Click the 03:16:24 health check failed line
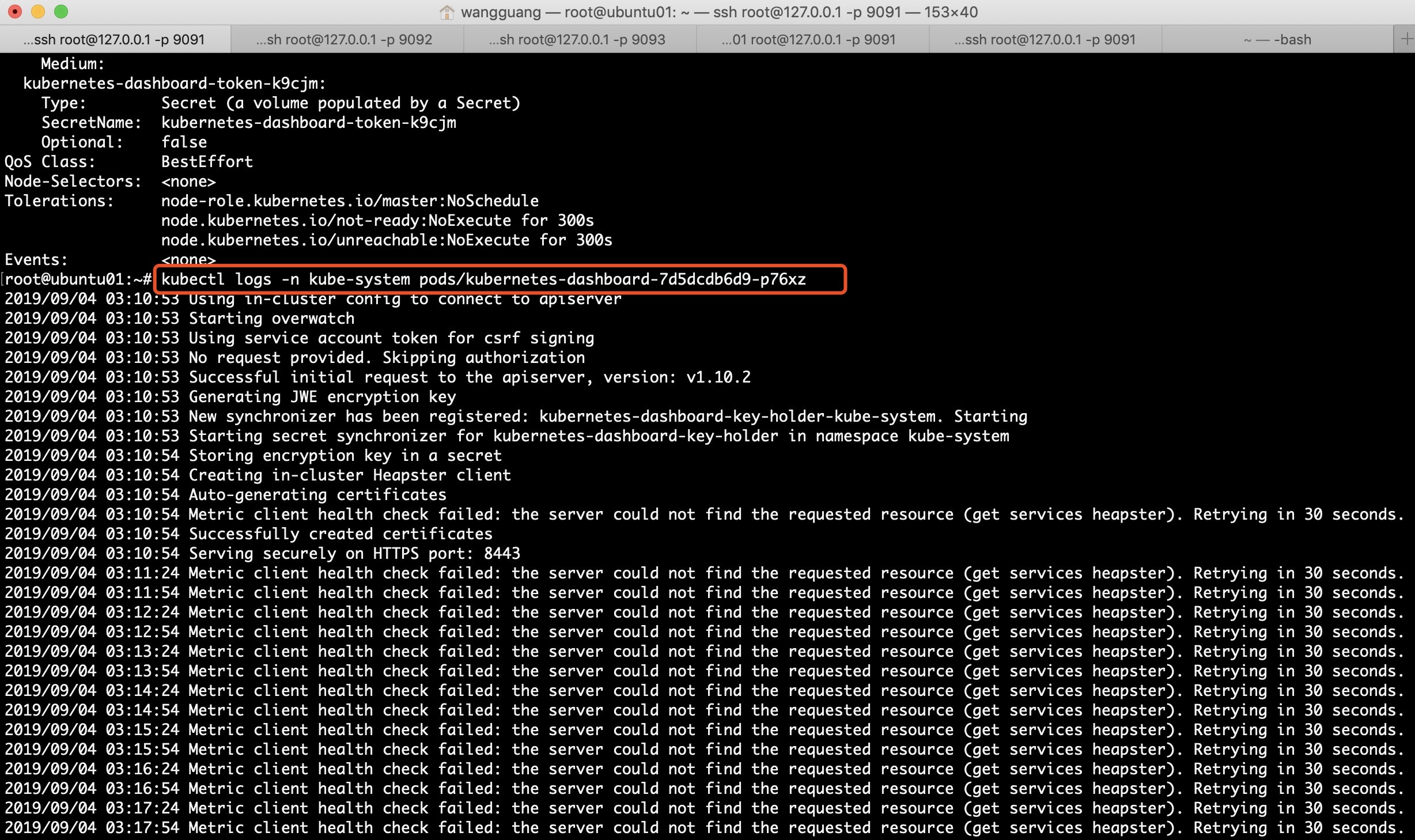The height and width of the screenshot is (840, 1415). (x=705, y=769)
